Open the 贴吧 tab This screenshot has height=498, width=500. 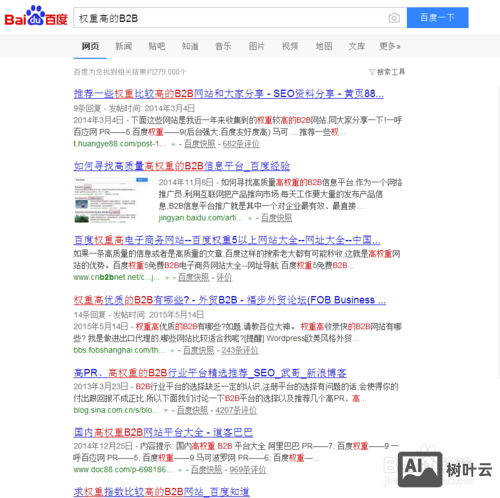pos(157,46)
